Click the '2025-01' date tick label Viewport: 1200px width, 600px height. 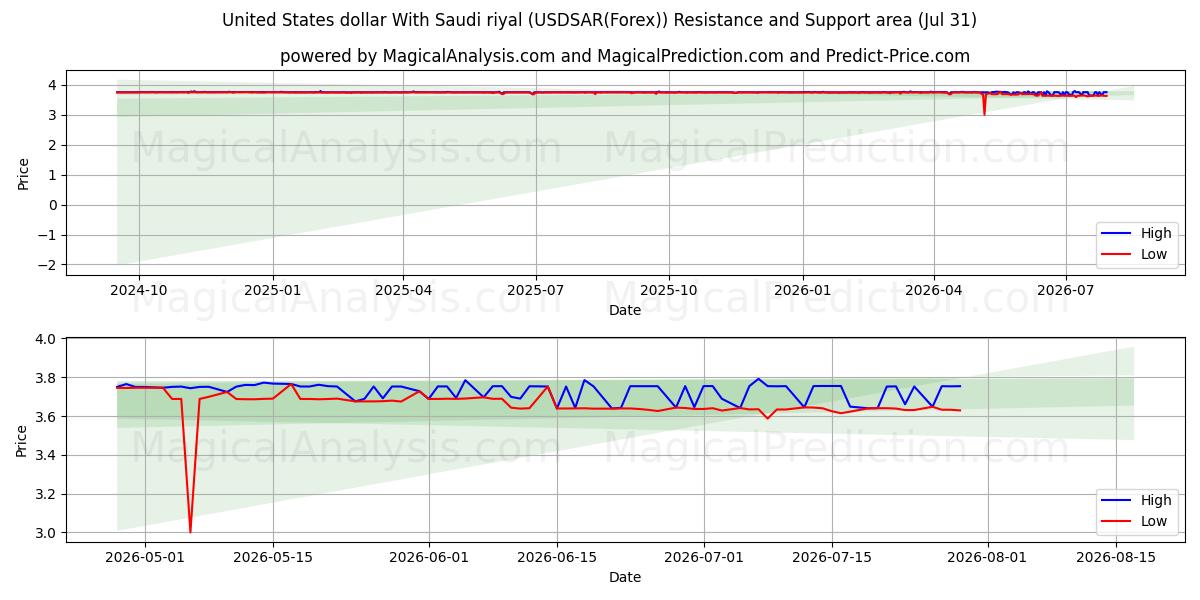(x=273, y=290)
